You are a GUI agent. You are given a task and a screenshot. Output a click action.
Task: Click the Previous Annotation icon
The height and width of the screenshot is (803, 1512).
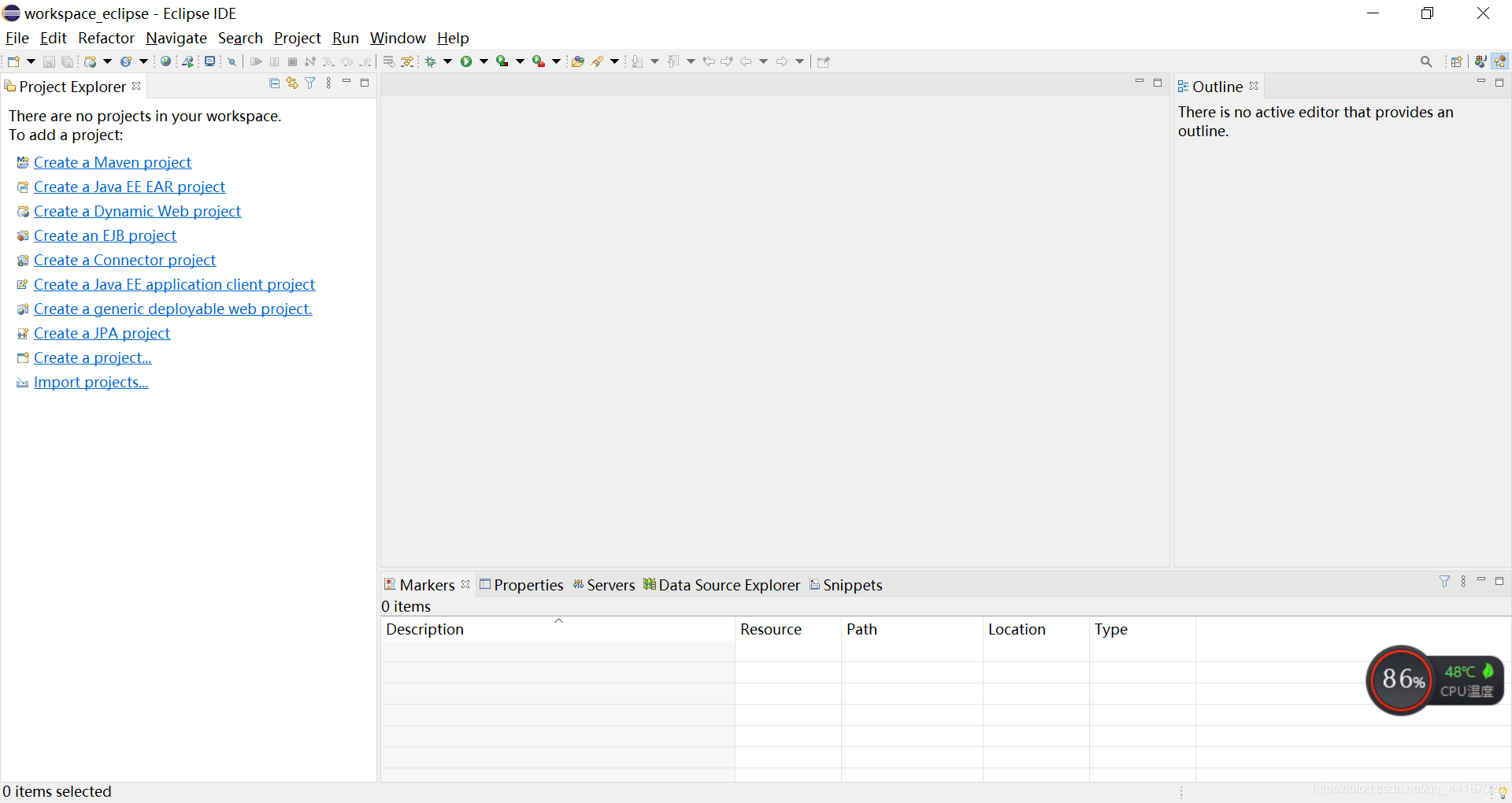tap(673, 61)
